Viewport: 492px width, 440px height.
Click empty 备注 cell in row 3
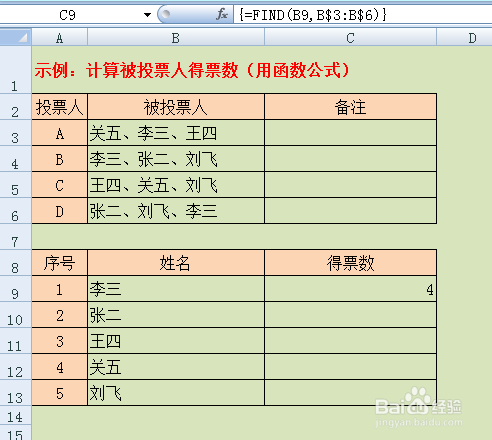[x=350, y=133]
